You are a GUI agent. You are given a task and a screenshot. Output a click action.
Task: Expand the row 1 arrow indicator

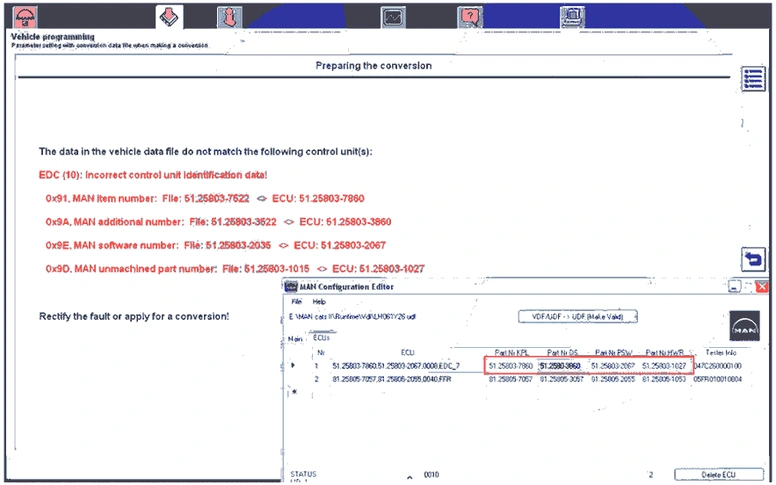tap(293, 366)
